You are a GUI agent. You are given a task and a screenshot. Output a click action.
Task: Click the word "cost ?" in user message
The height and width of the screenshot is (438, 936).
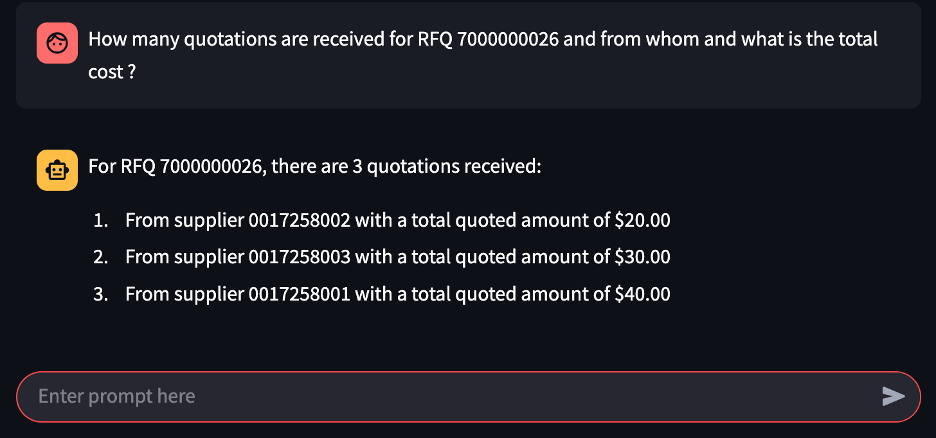[x=112, y=72]
